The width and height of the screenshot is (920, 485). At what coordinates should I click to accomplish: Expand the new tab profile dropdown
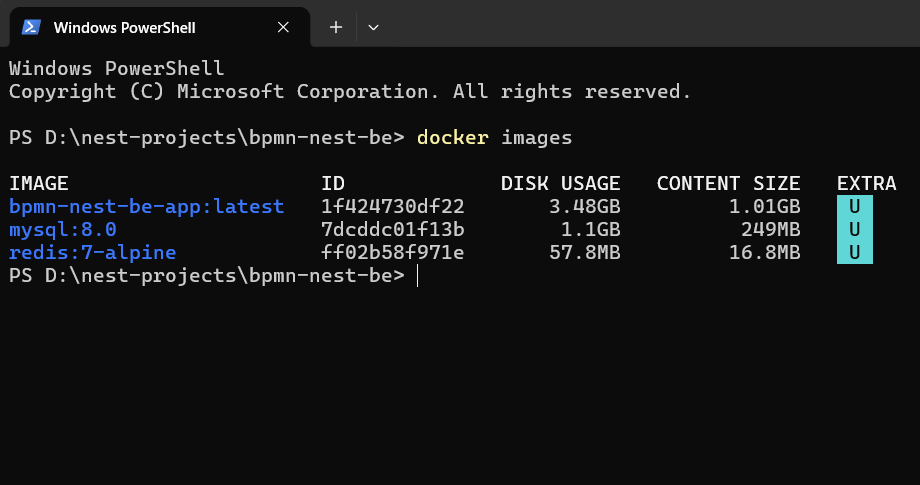point(373,27)
